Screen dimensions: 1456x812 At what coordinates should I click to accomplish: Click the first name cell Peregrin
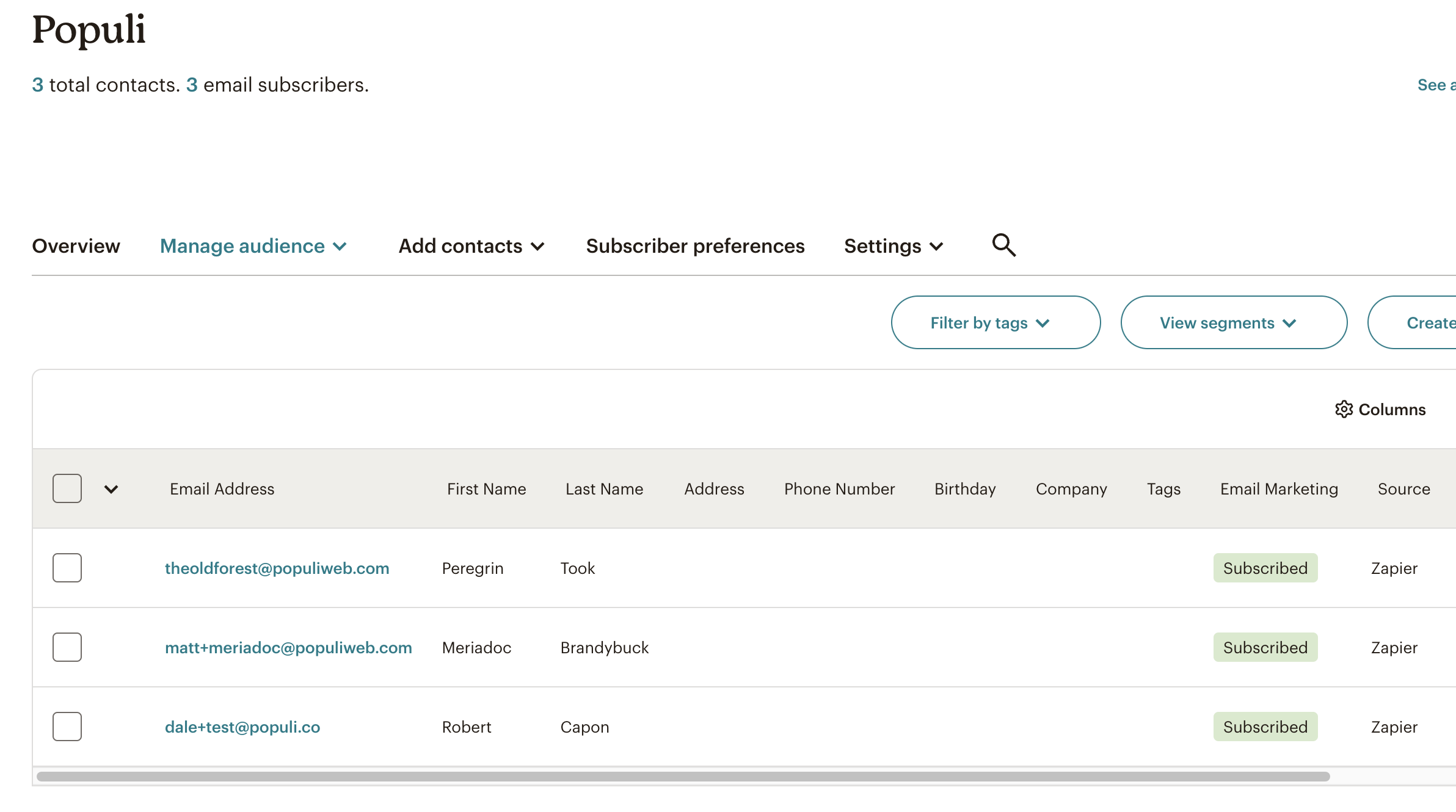pos(473,568)
